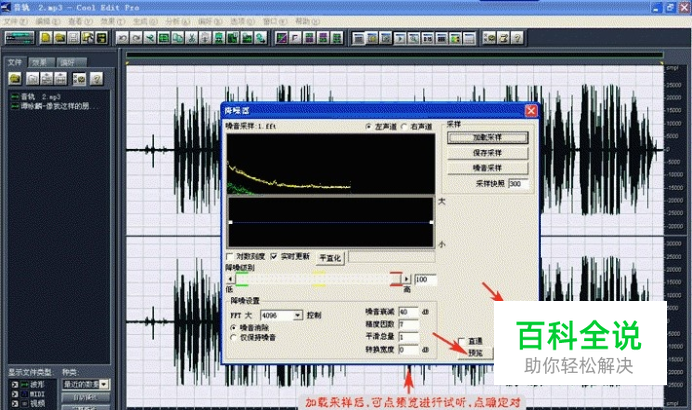
Task: Click the 预览 preview button
Action: pyautogui.click(x=475, y=353)
